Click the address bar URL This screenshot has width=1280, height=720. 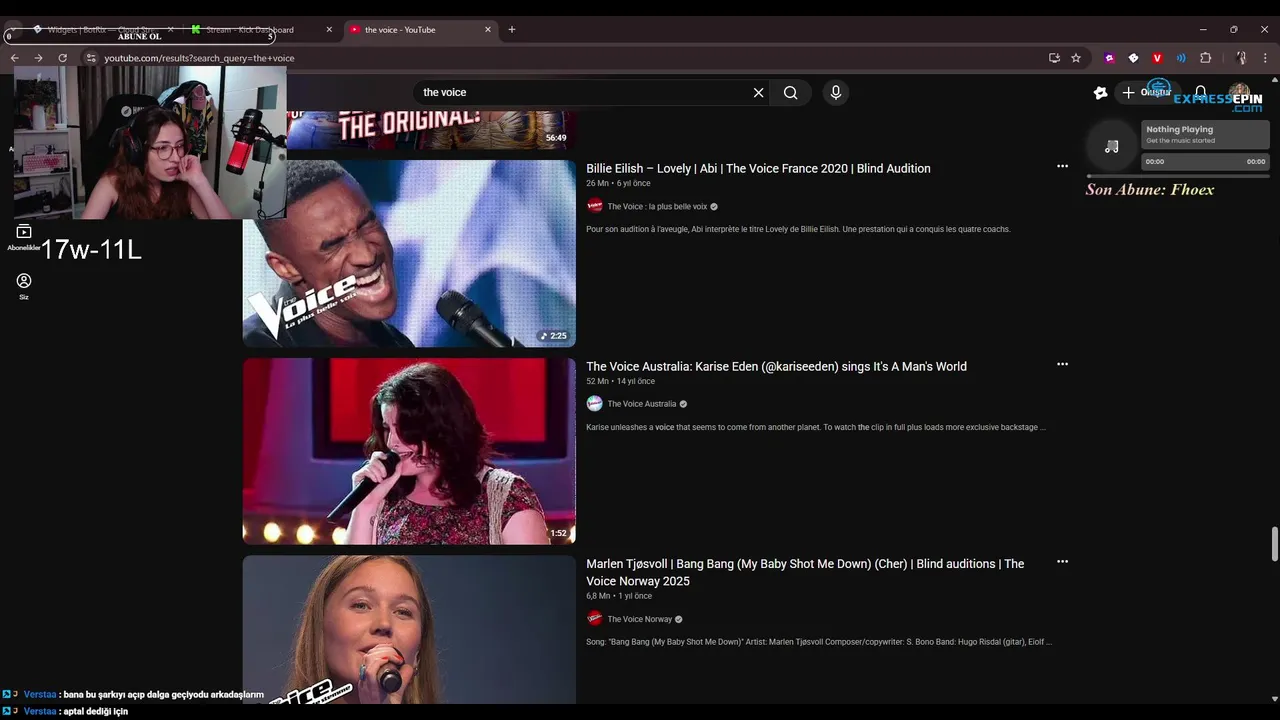tap(199, 58)
